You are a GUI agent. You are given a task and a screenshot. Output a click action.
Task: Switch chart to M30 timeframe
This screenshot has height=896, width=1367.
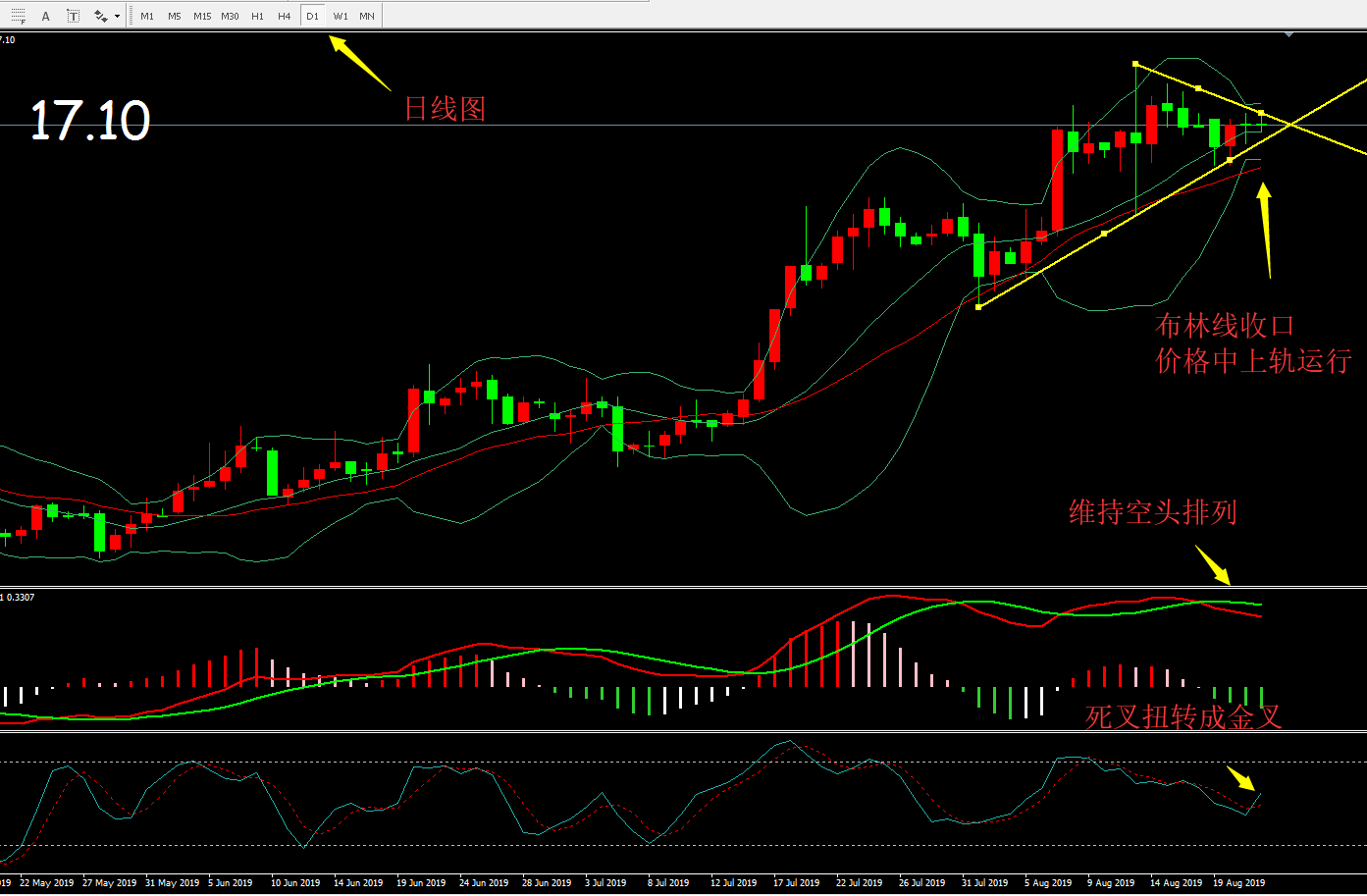coord(230,16)
